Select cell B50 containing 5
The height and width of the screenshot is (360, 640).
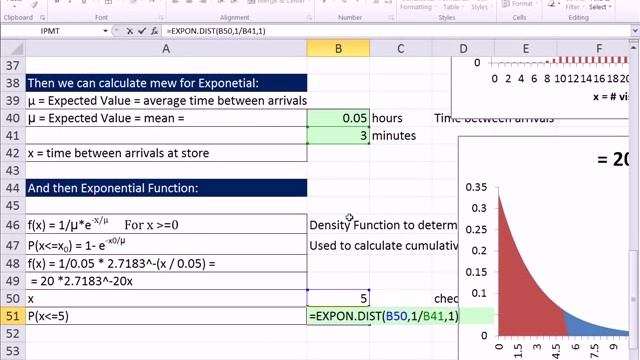pyautogui.click(x=338, y=299)
